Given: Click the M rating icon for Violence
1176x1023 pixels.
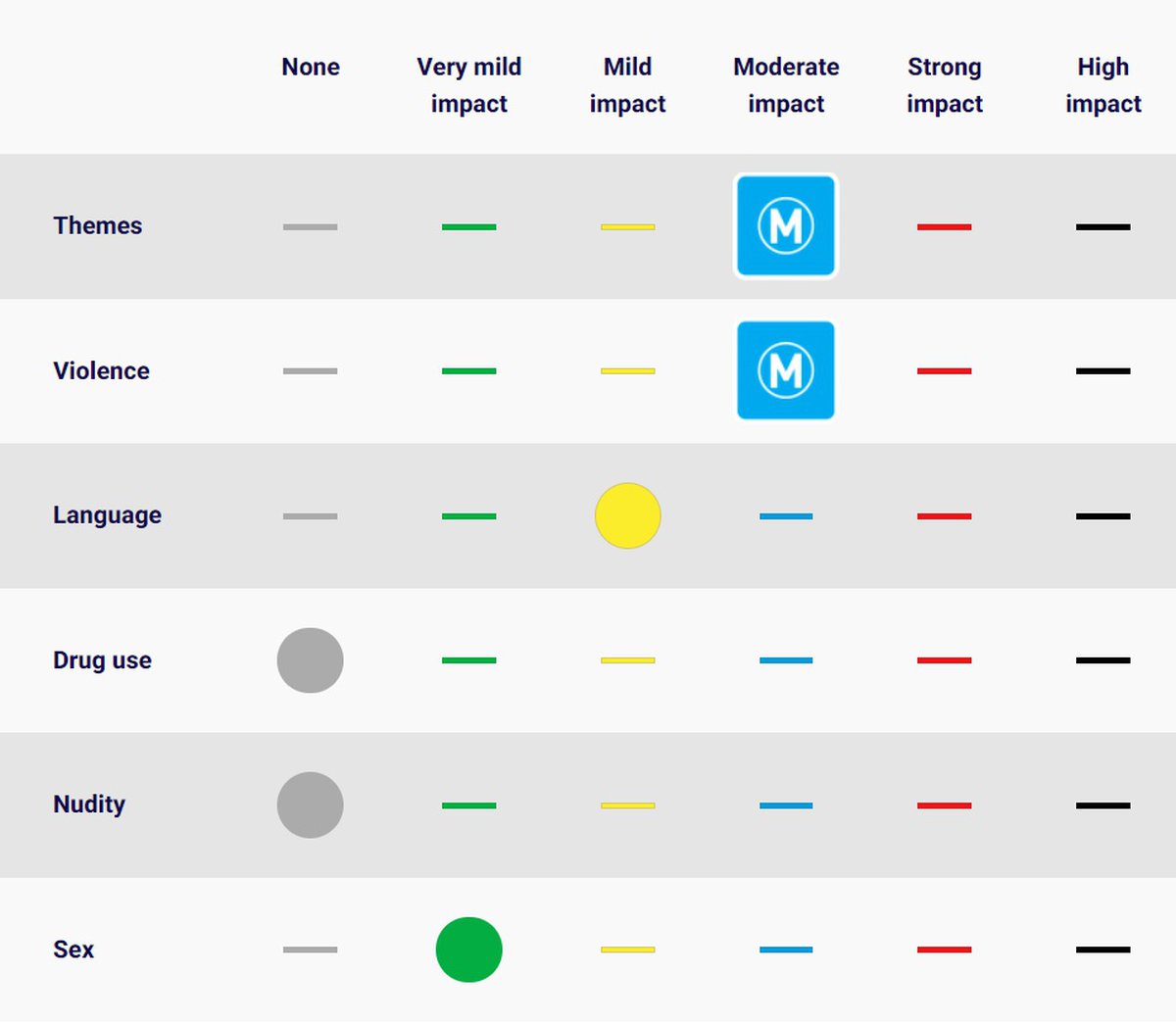Looking at the screenshot, I should (x=786, y=370).
